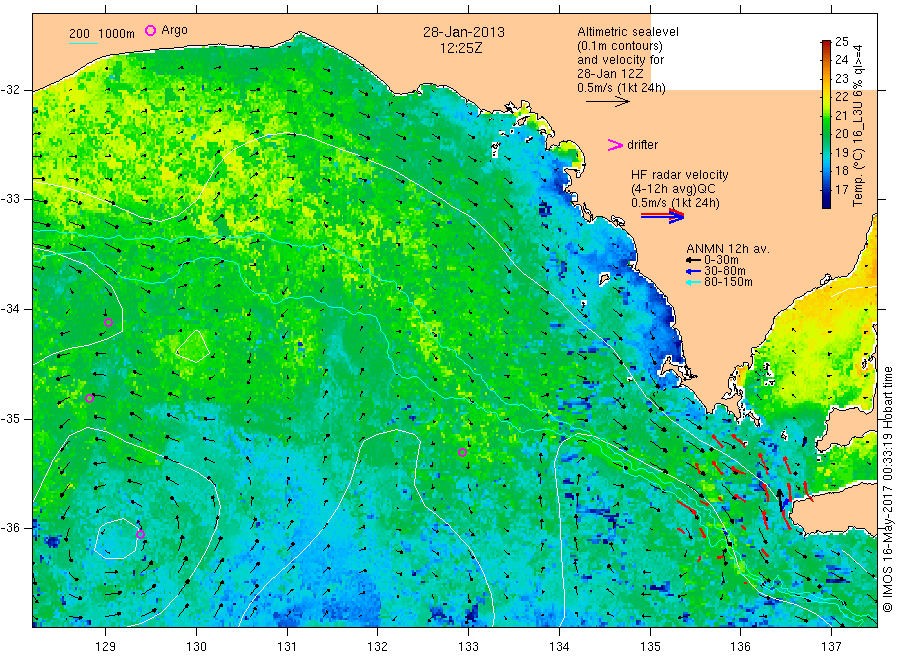This screenshot has width=900, height=660.
Task: Click the temperature color bar scale
Action: tap(827, 124)
